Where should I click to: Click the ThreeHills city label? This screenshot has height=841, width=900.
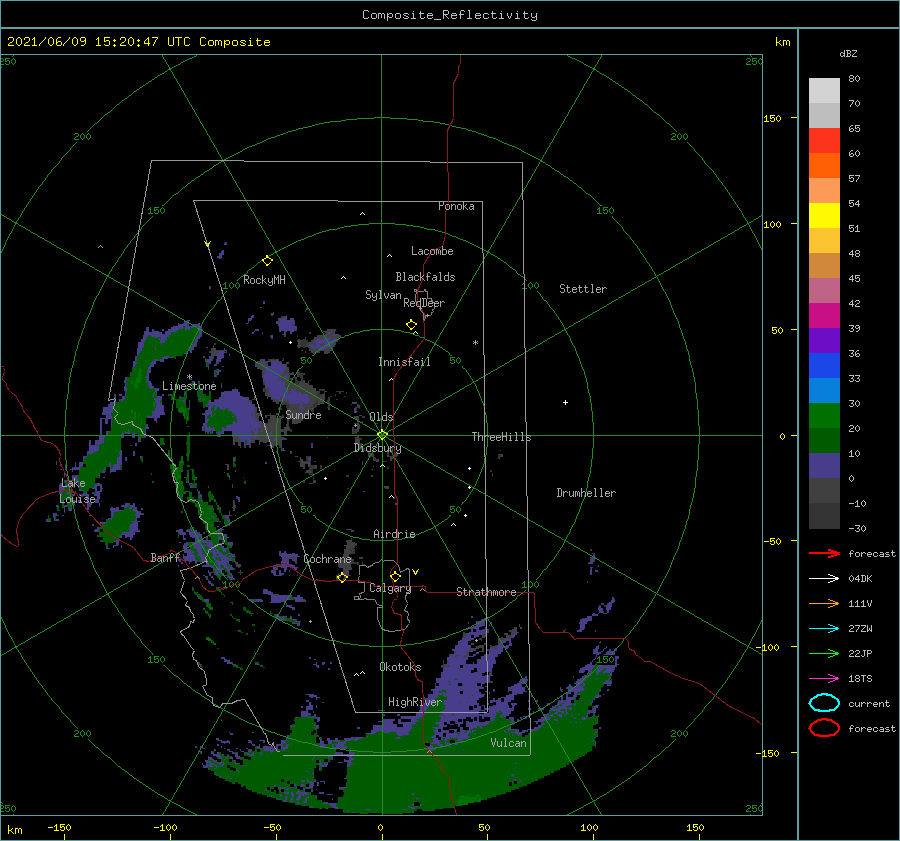[502, 437]
